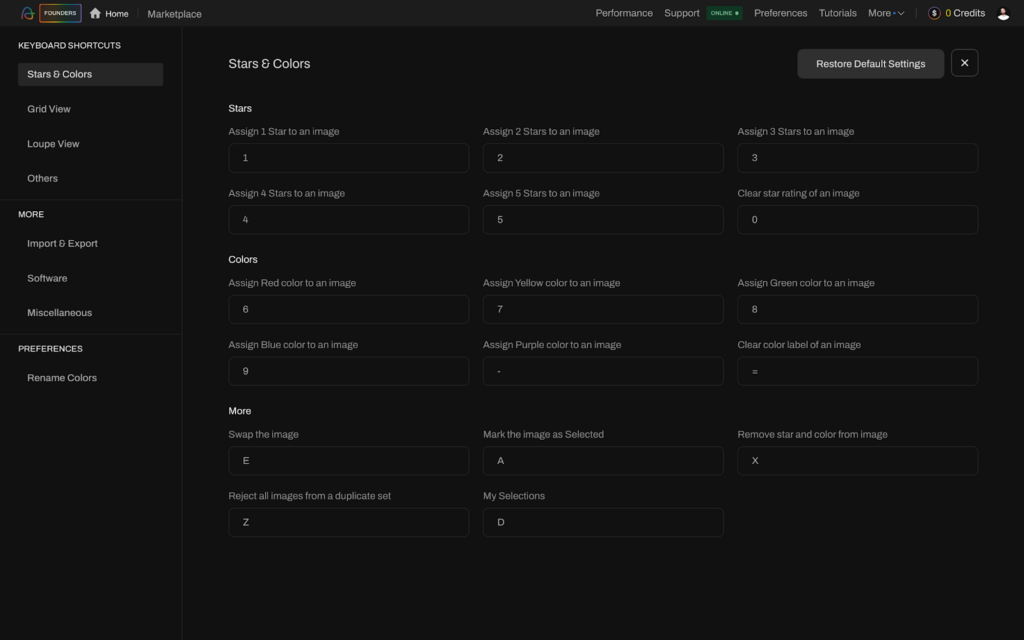Click the shortcut field for assigning 1 star
Screen dimensions: 1024x640
[x=348, y=157]
